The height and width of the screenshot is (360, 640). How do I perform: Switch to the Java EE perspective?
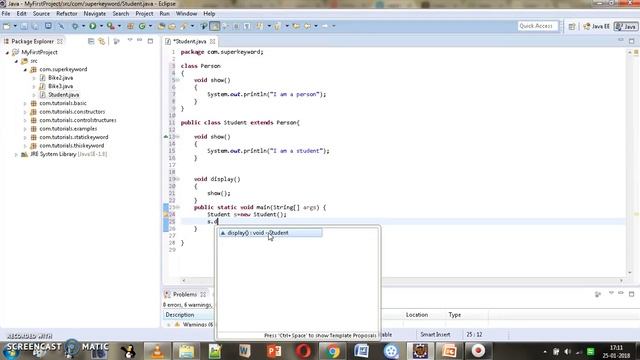[x=596, y=26]
